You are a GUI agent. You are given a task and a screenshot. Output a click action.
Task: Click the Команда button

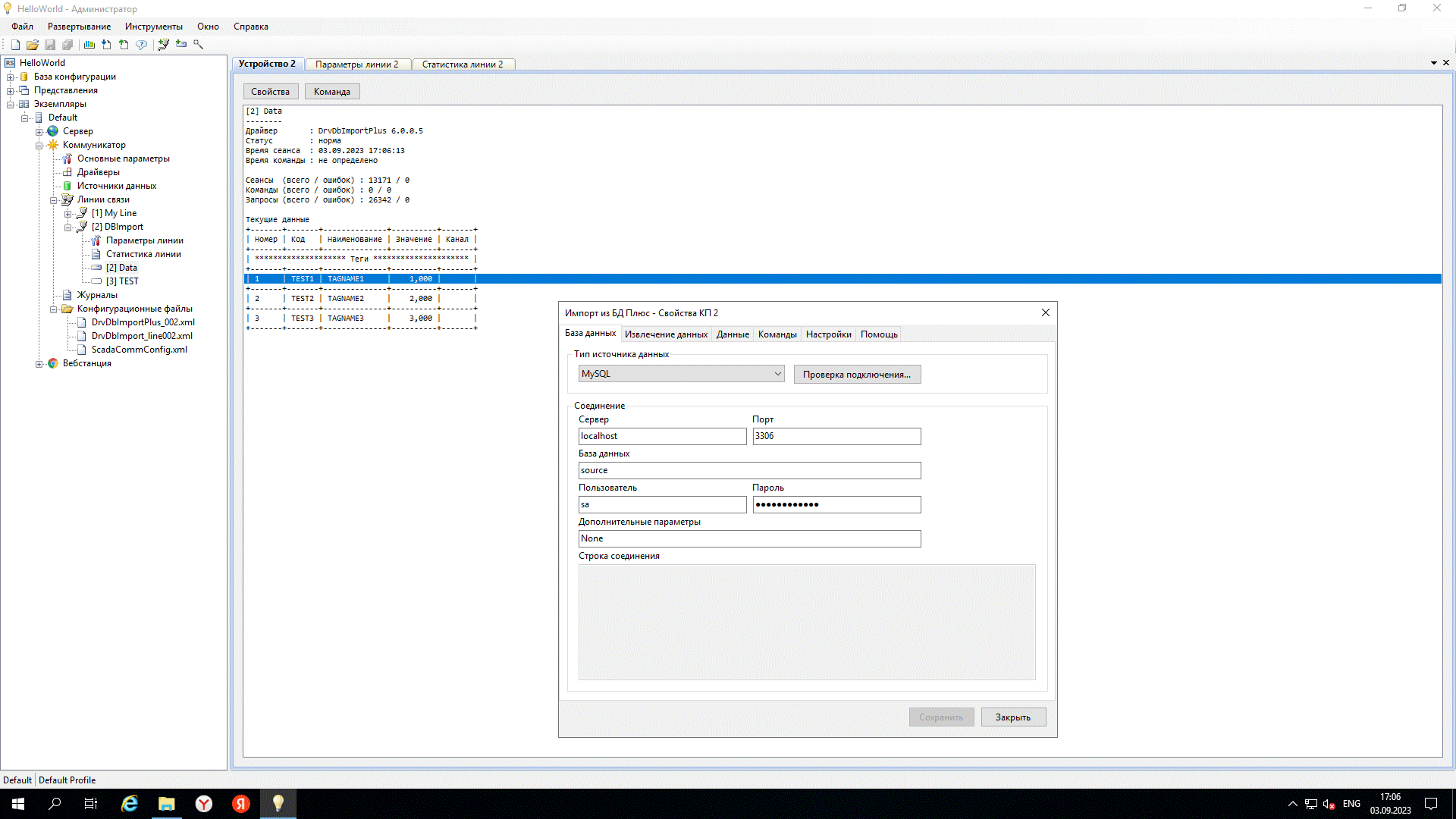point(332,92)
